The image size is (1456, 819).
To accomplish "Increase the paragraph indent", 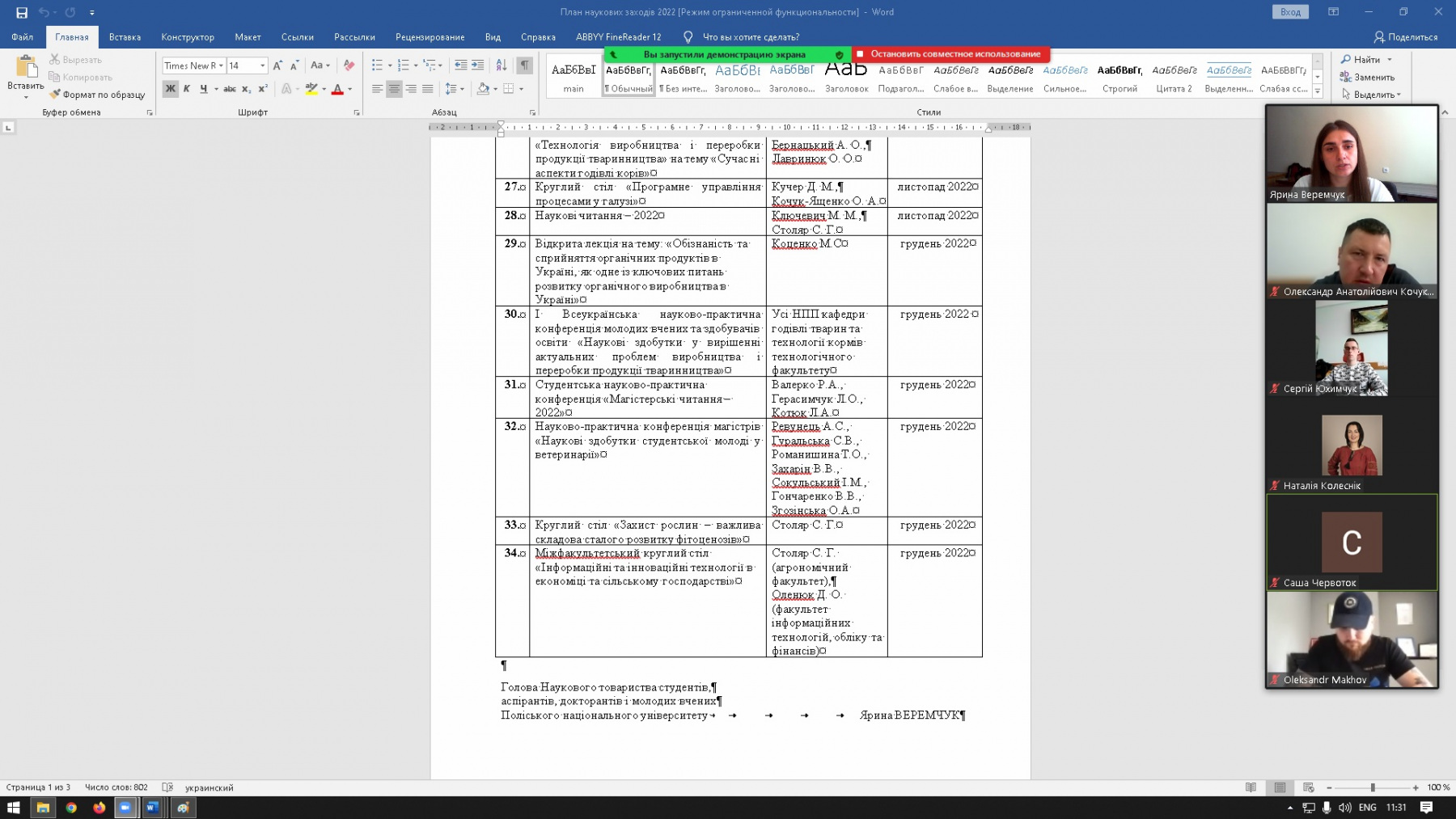I will coord(478,65).
